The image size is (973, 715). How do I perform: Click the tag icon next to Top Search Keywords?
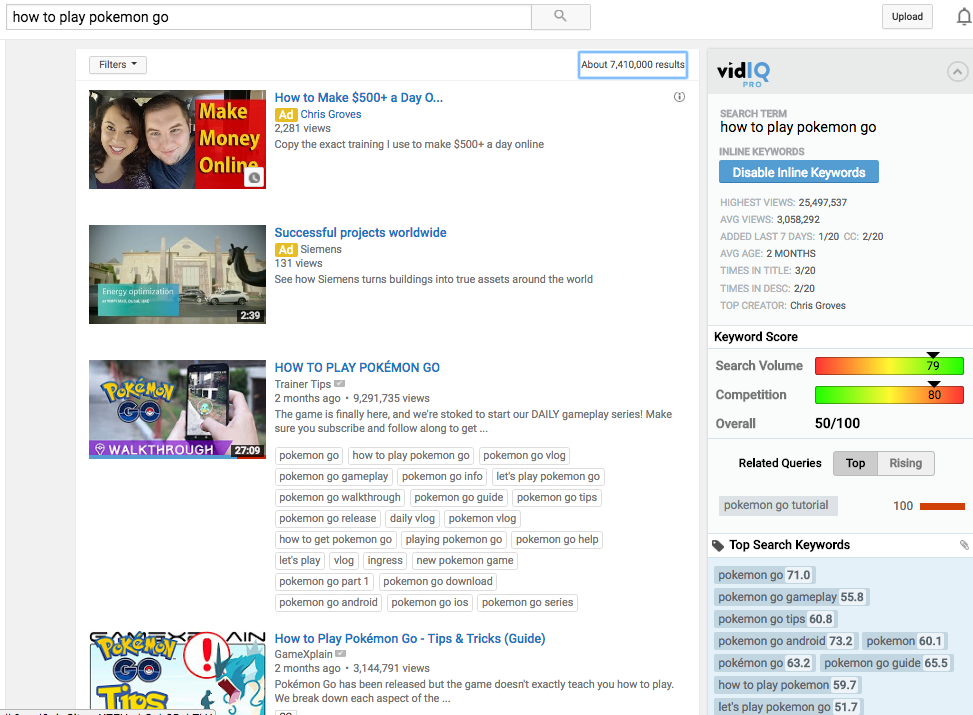coord(718,546)
